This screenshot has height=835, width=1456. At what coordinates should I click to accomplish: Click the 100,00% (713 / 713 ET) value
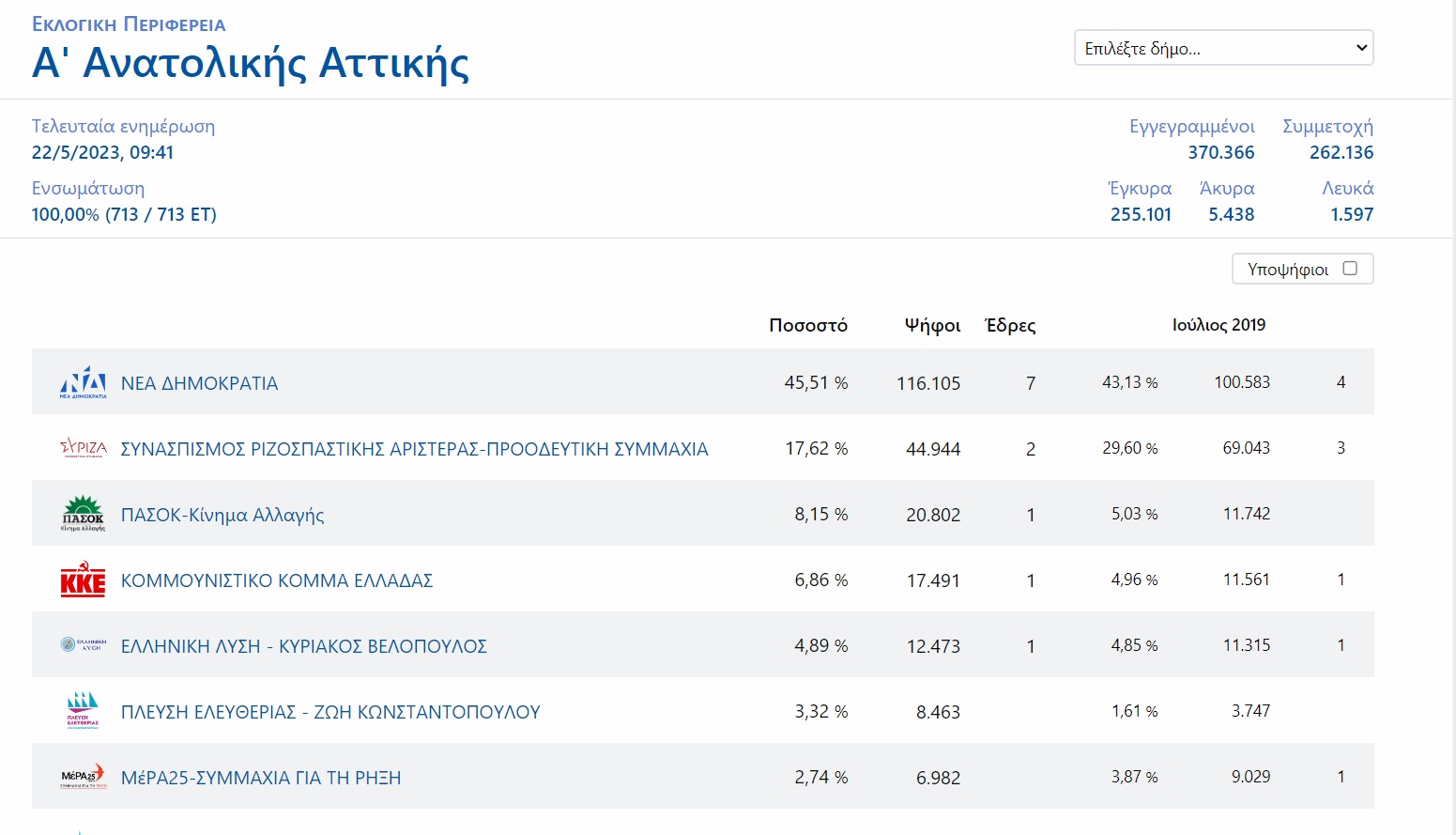(x=124, y=214)
